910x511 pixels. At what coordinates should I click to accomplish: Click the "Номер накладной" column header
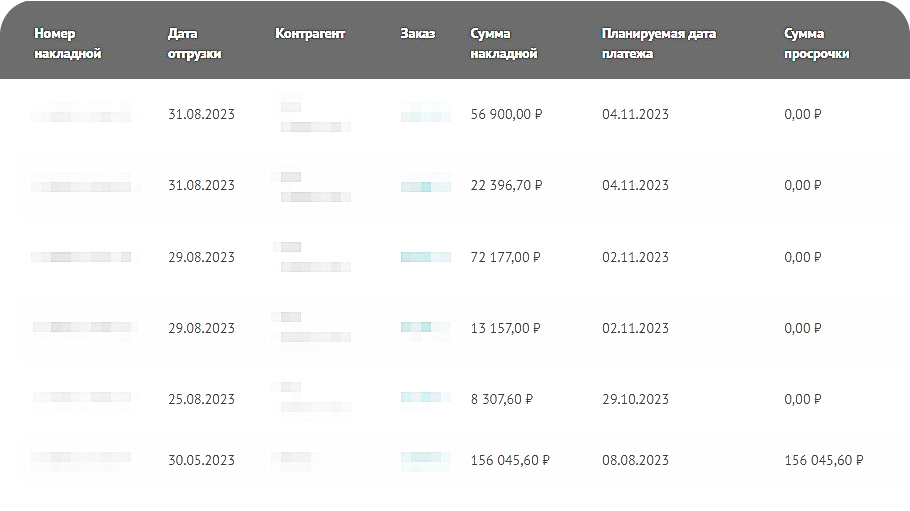[68, 44]
